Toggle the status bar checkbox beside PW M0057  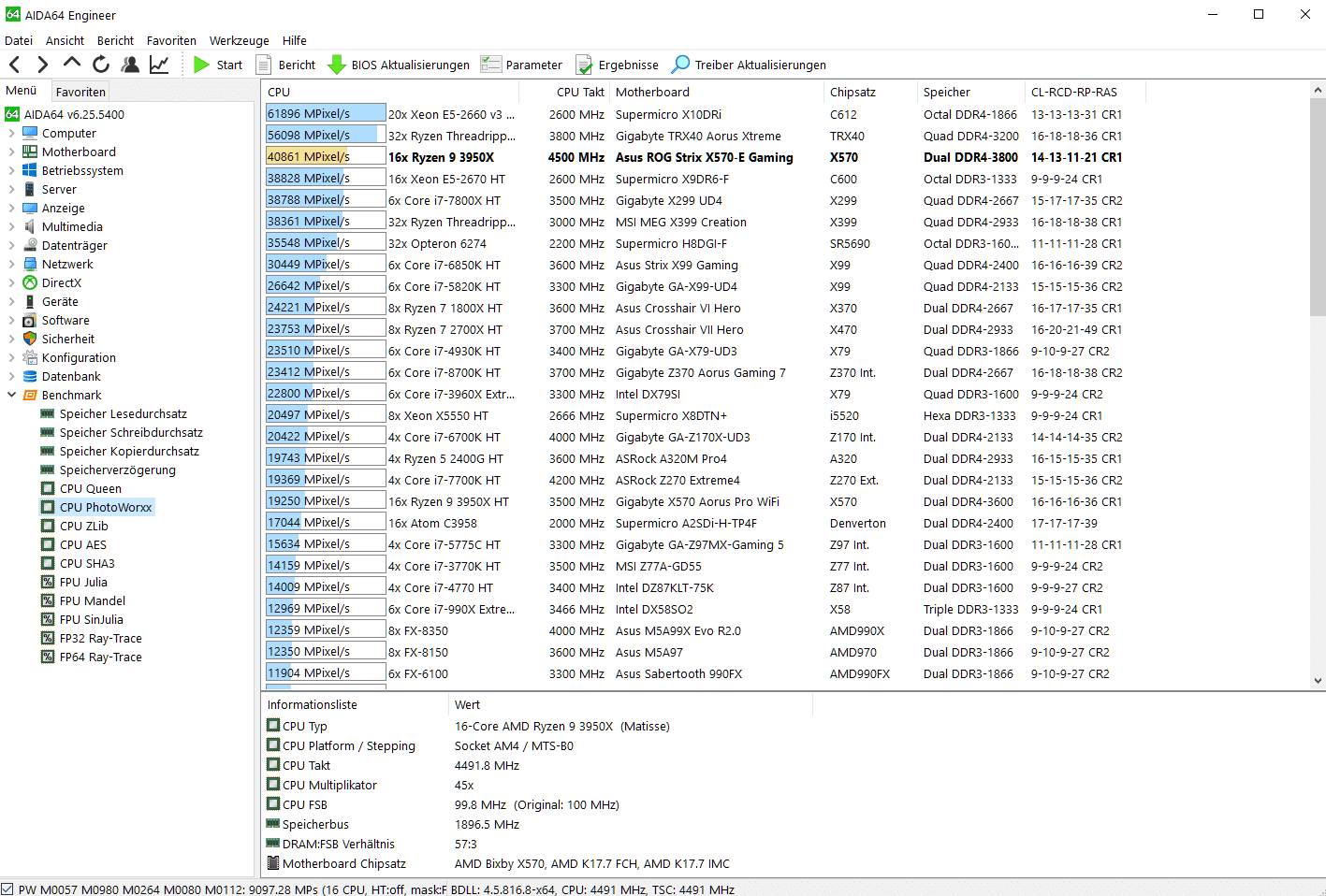[7, 889]
